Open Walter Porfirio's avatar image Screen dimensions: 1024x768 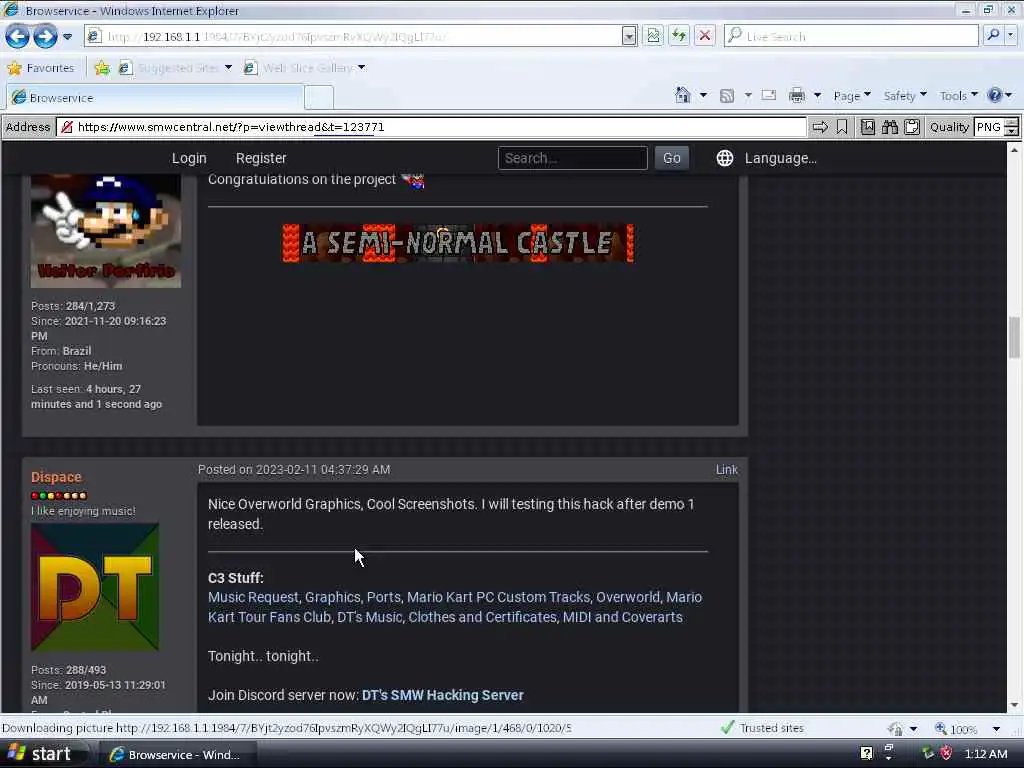click(x=106, y=231)
